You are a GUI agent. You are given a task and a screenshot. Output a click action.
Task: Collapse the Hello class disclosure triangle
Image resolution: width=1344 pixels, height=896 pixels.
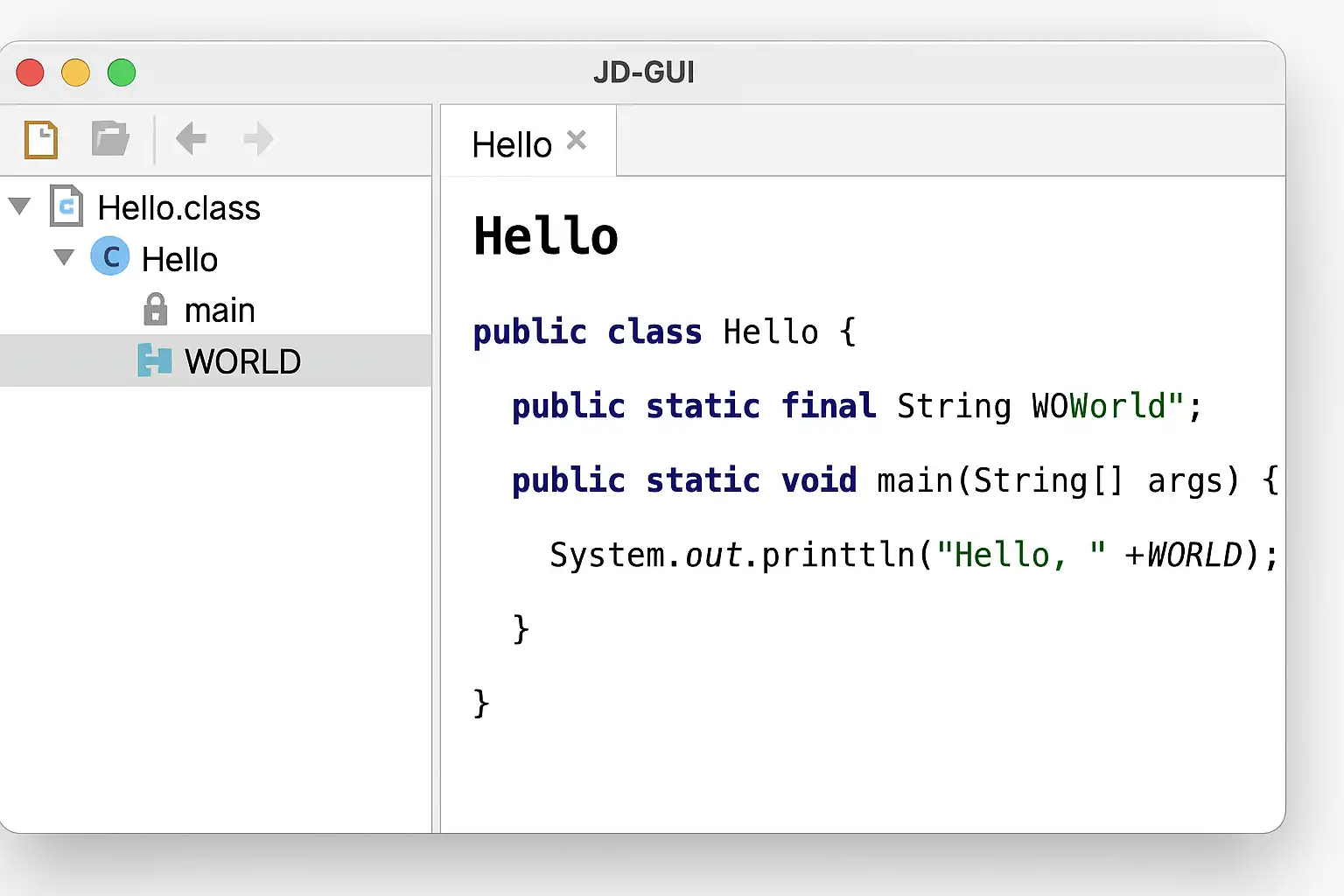[64, 257]
